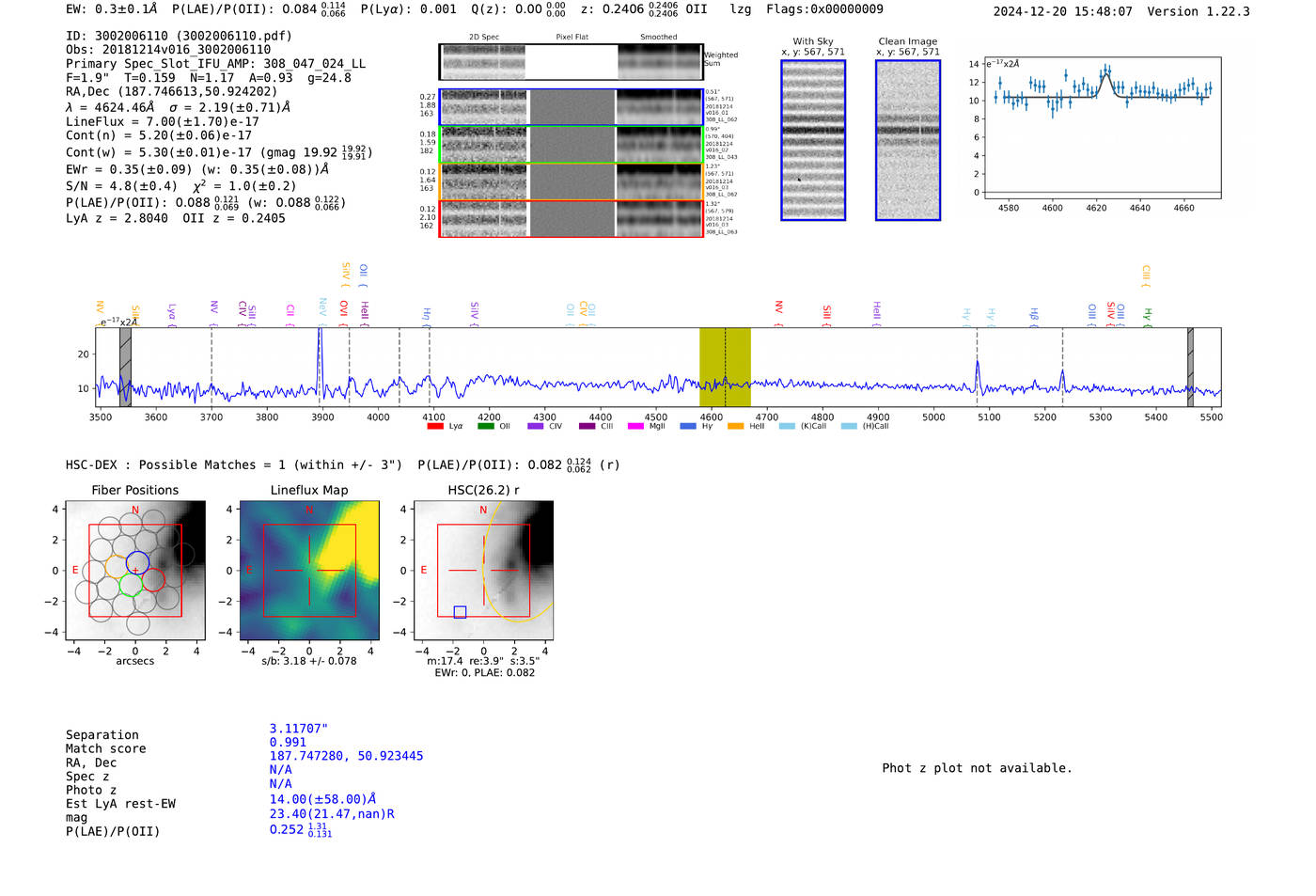Click the red fiber circle in Fiber Positions
Image resolution: width=1316 pixels, height=896 pixels.
point(153,579)
